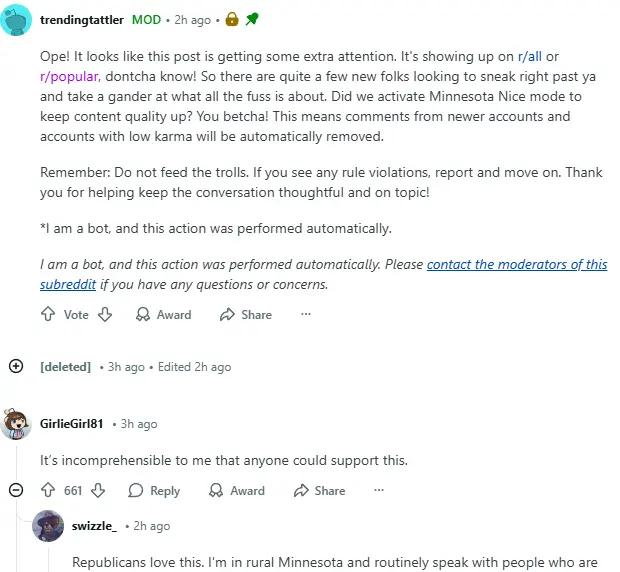The image size is (620, 572).
Task: Downvote GirlieGirl81's comment
Action: [98, 490]
